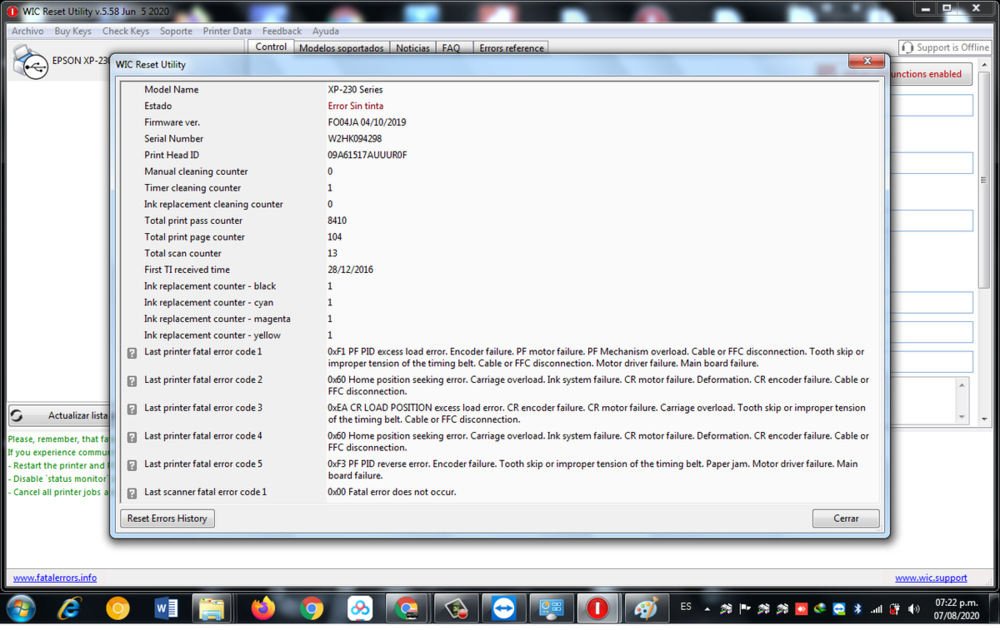
Task: Click the Reset Errors History button
Action: [x=166, y=518]
